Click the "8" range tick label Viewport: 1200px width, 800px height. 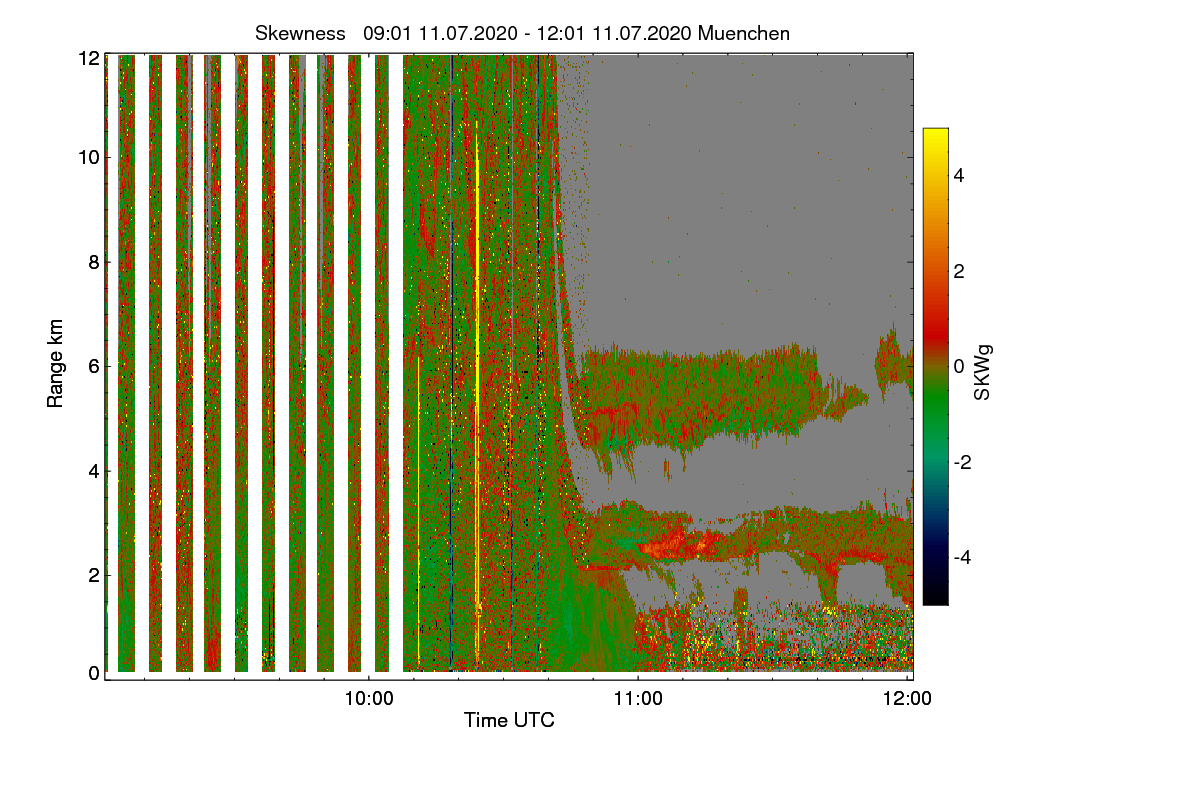coord(93,262)
